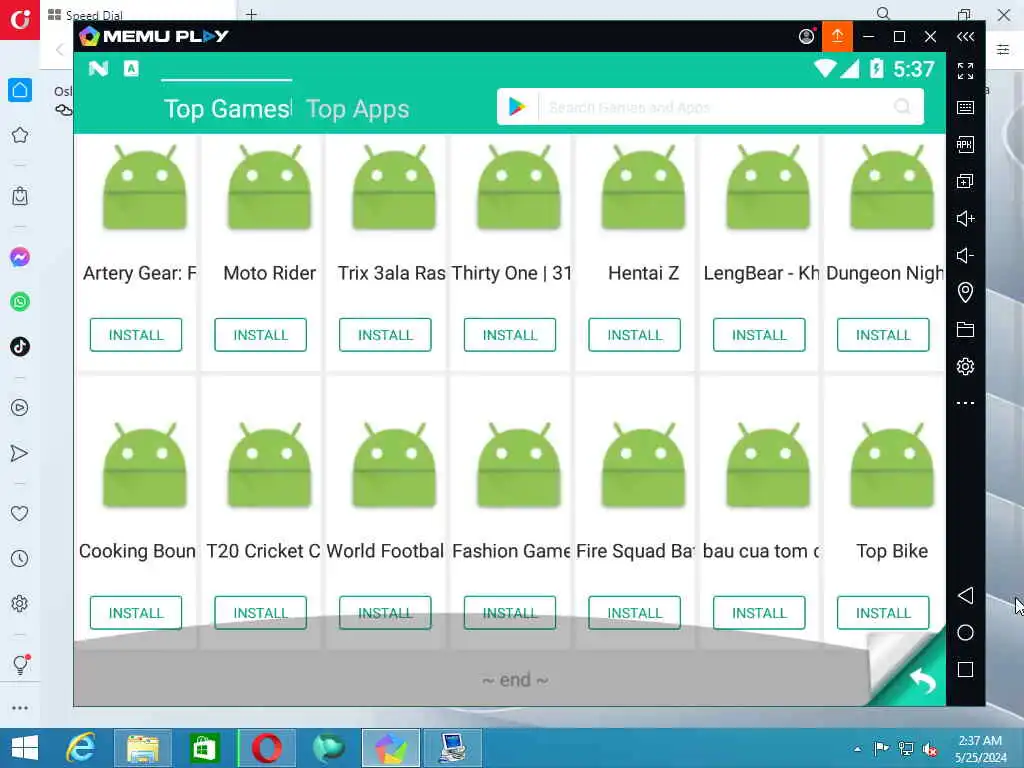Open File Explorer from taskbar
Image resolution: width=1024 pixels, height=768 pixels.
tap(143, 748)
